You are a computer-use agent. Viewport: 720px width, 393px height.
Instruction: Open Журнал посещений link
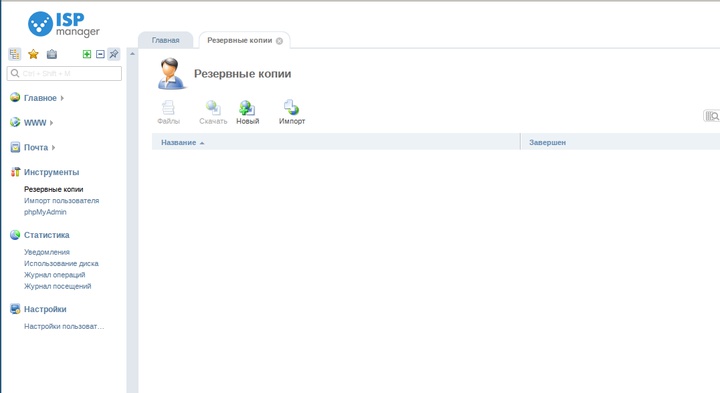(57, 286)
